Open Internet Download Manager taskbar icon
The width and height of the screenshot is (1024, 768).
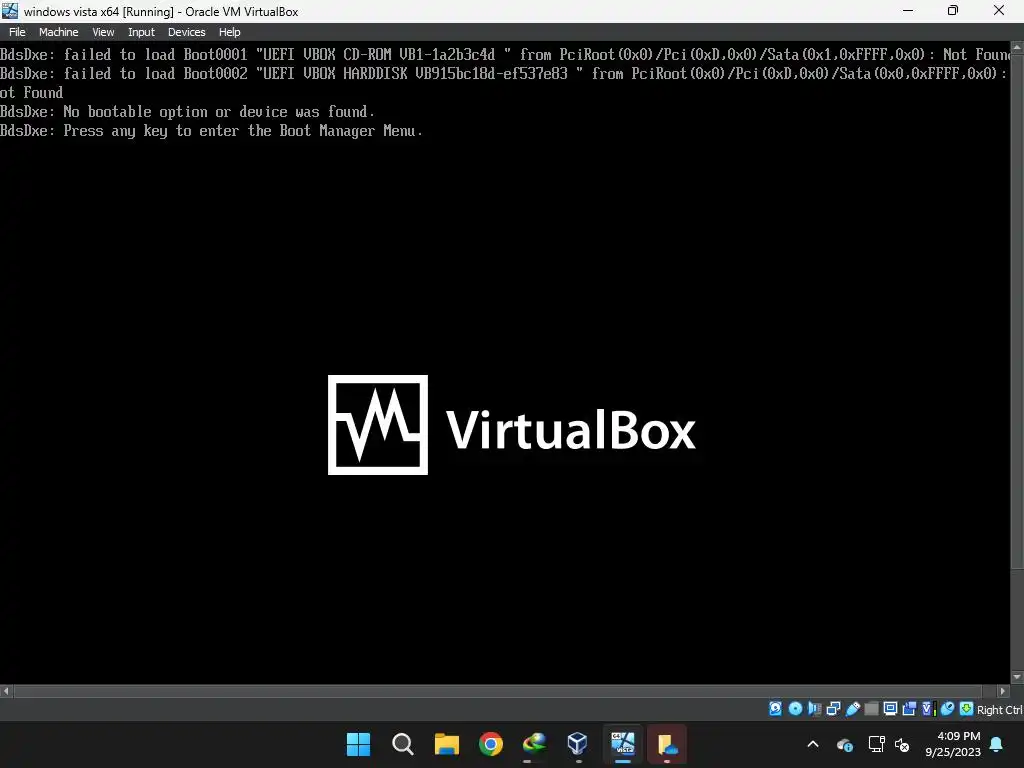click(x=534, y=744)
